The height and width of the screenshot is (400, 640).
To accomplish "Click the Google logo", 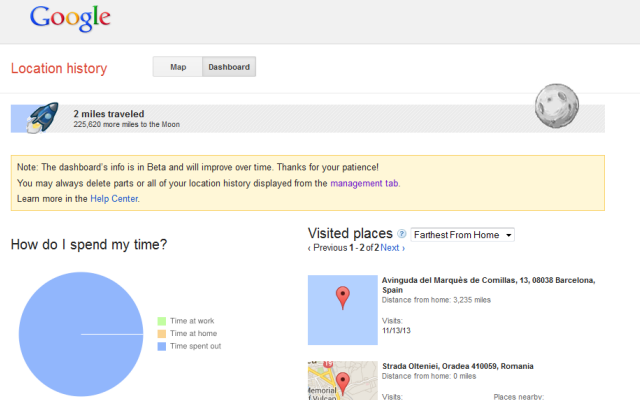I will [x=70, y=18].
